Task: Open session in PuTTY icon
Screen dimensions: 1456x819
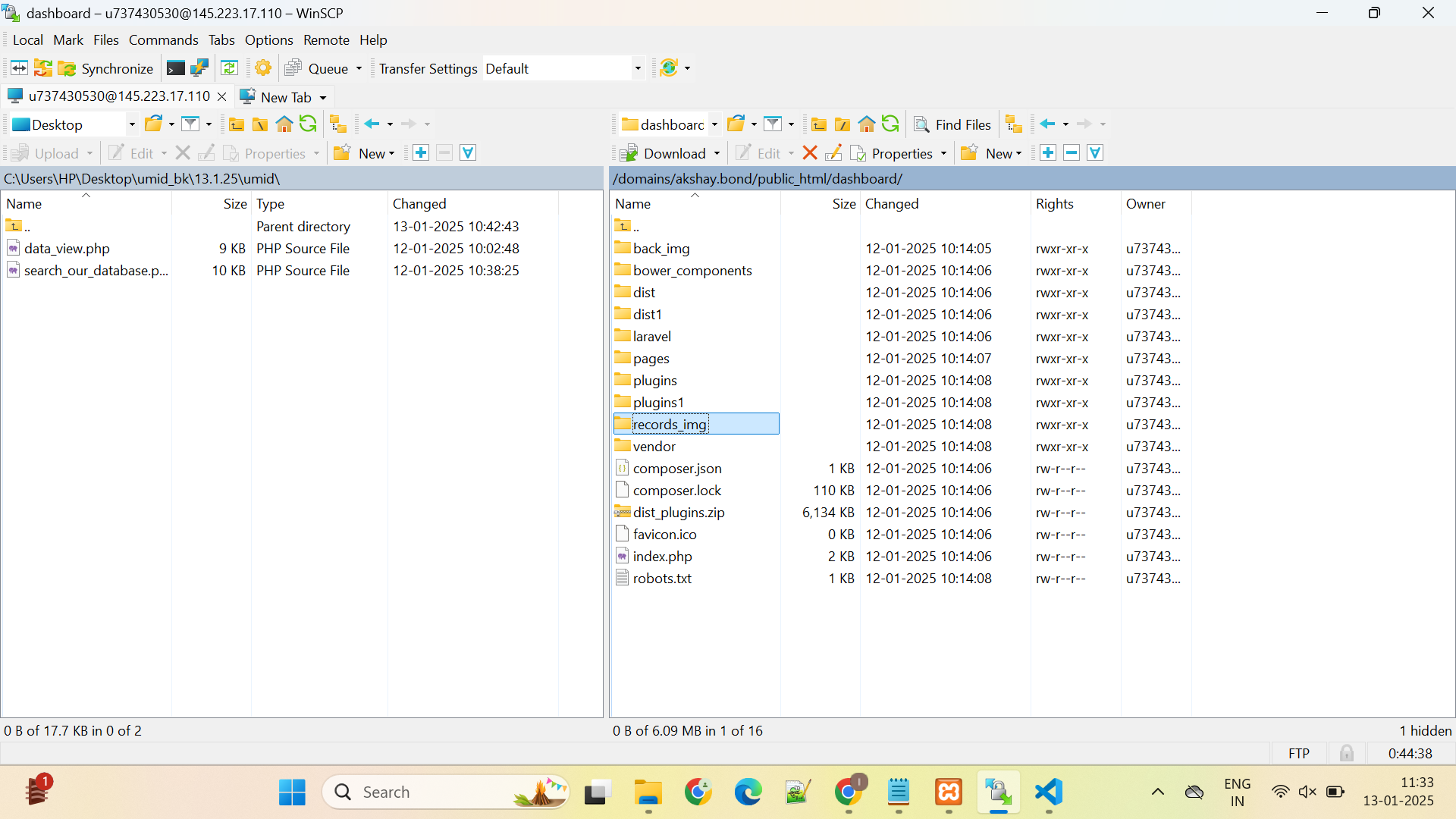Action: (x=199, y=68)
